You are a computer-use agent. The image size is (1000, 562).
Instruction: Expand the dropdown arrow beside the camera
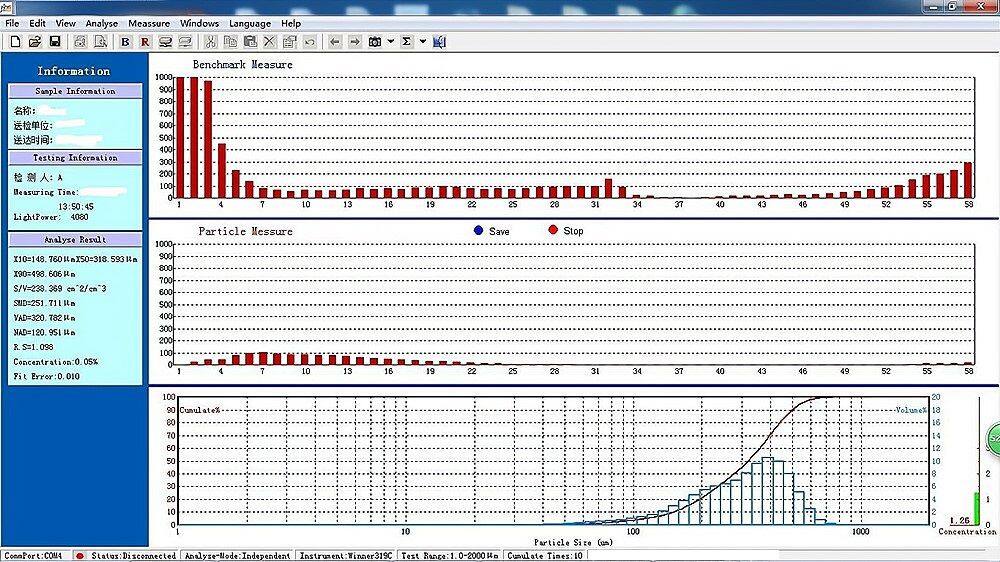[x=390, y=42]
